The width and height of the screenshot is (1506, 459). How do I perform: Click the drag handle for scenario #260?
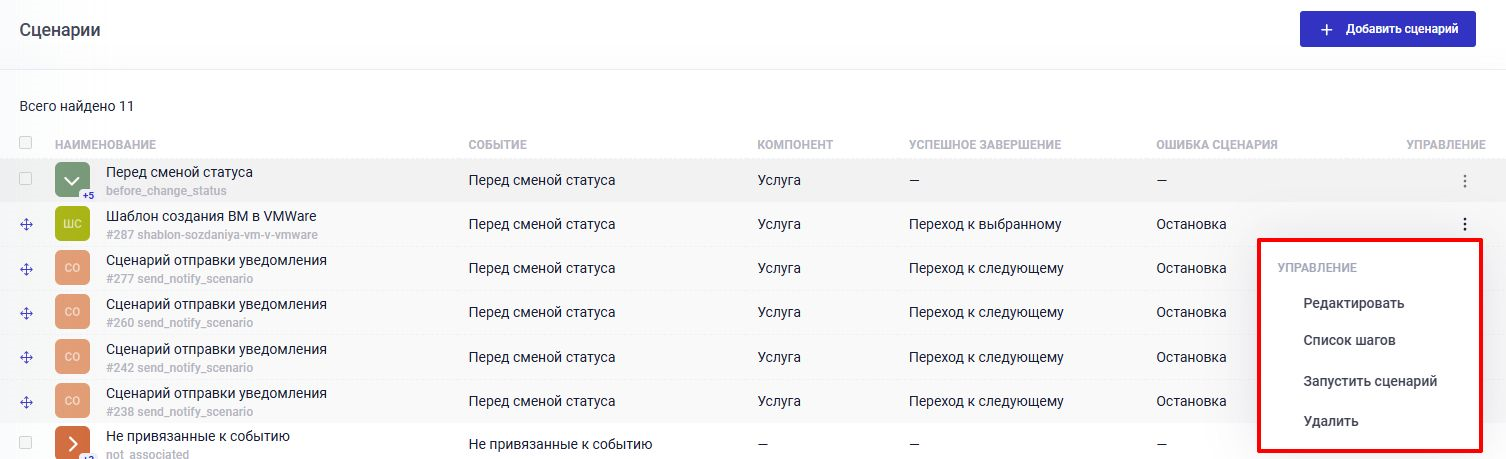(27, 313)
